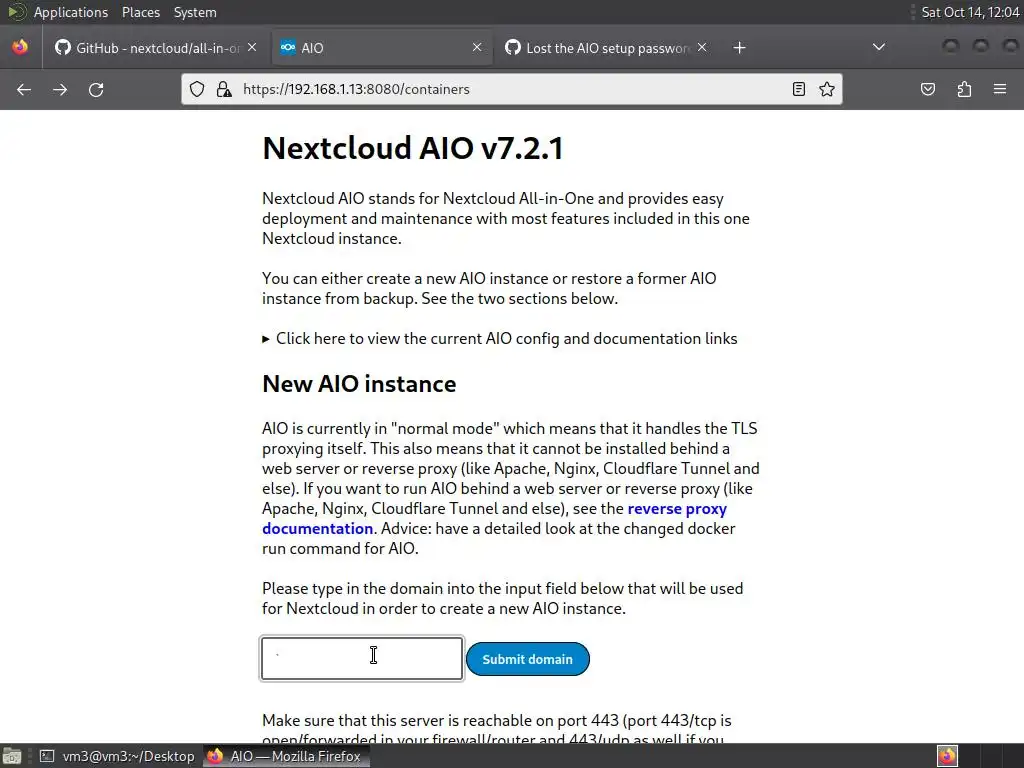This screenshot has width=1024, height=768.
Task: Show desktop icon in bottom panel
Action: click(12, 756)
